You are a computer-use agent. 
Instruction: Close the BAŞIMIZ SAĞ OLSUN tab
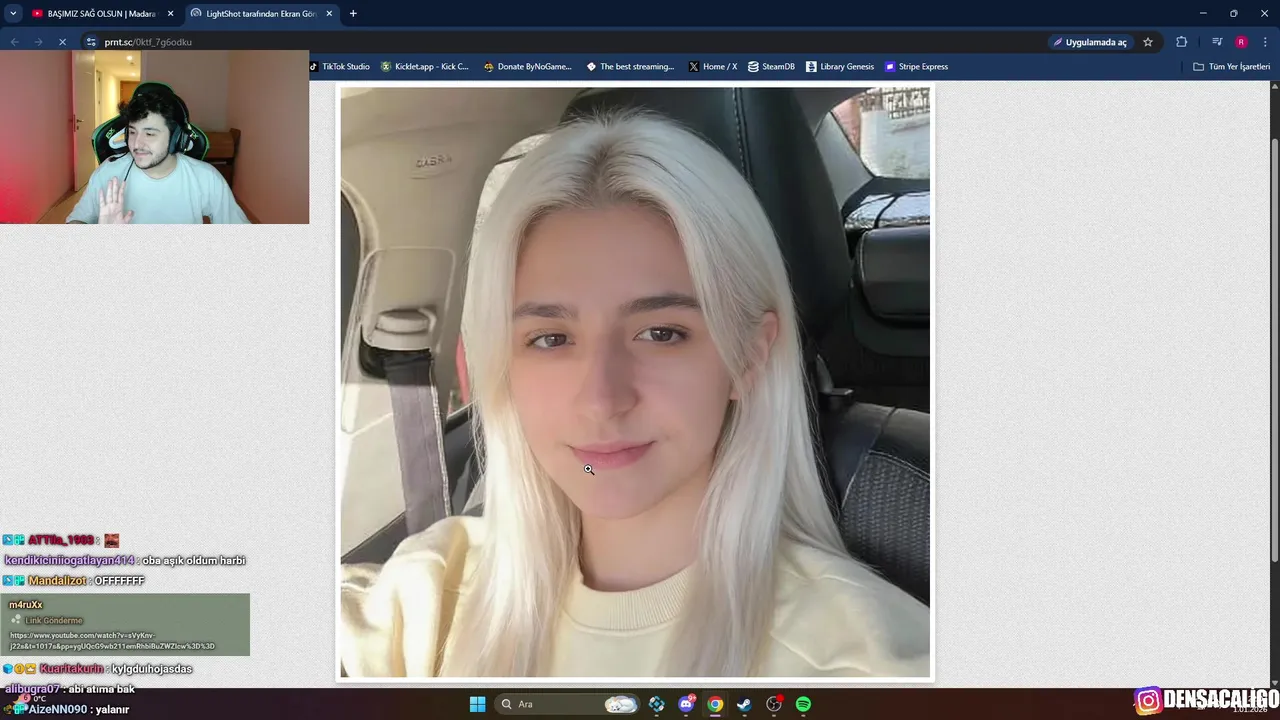tap(170, 13)
